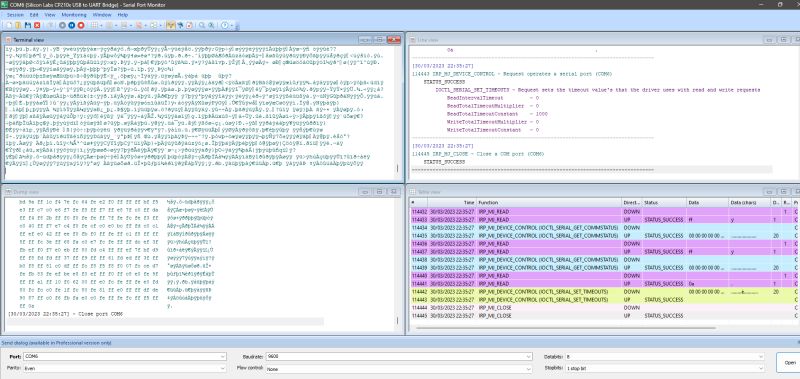Image resolution: width=800 pixels, height=379 pixels.
Task: Click Terminal view panel title
Action: pos(28,40)
